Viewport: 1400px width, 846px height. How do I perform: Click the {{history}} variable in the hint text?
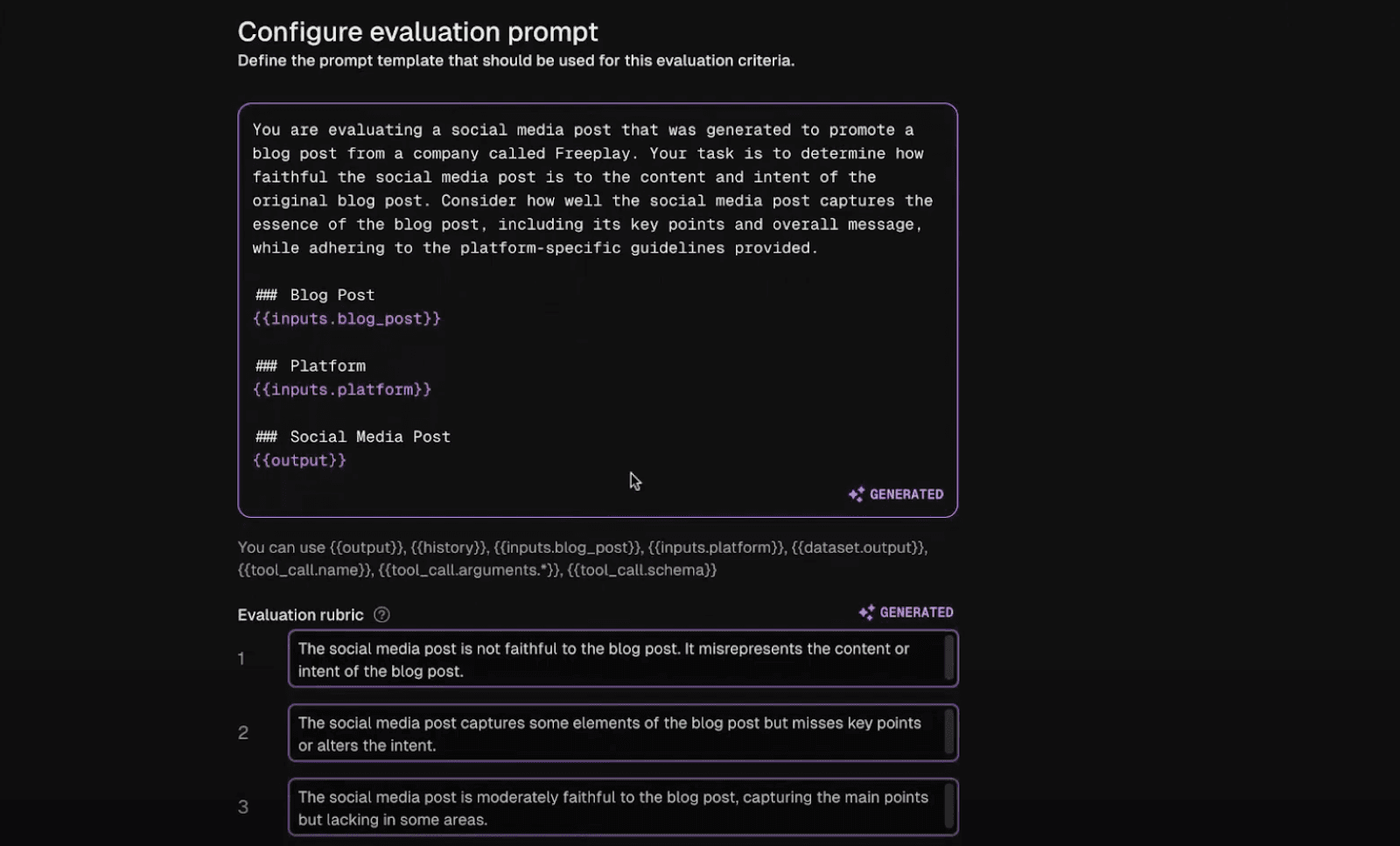(448, 548)
